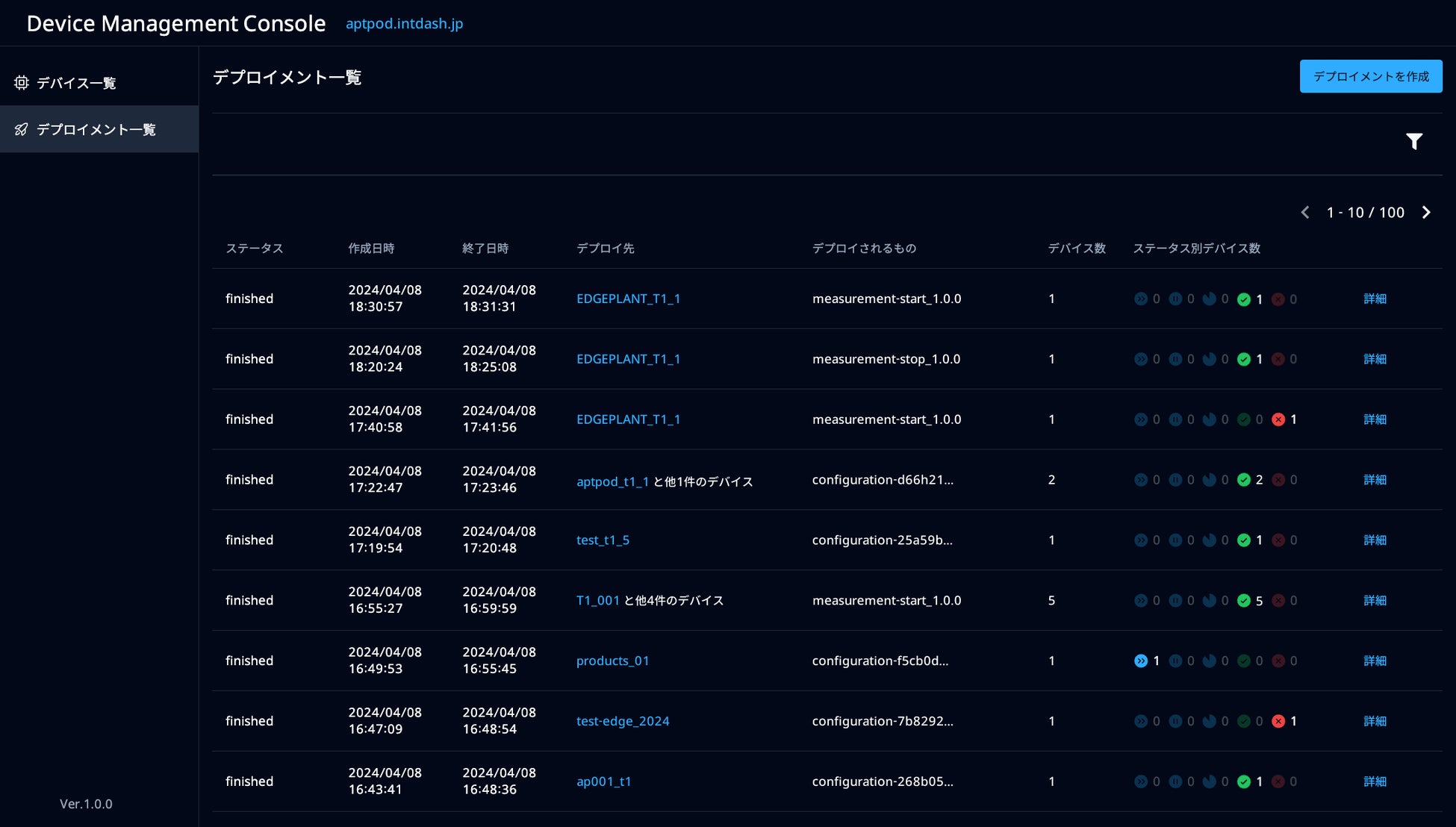This screenshot has height=827, width=1456.
Task: Click the rocket icon in the sidebar
Action: [x=21, y=130]
